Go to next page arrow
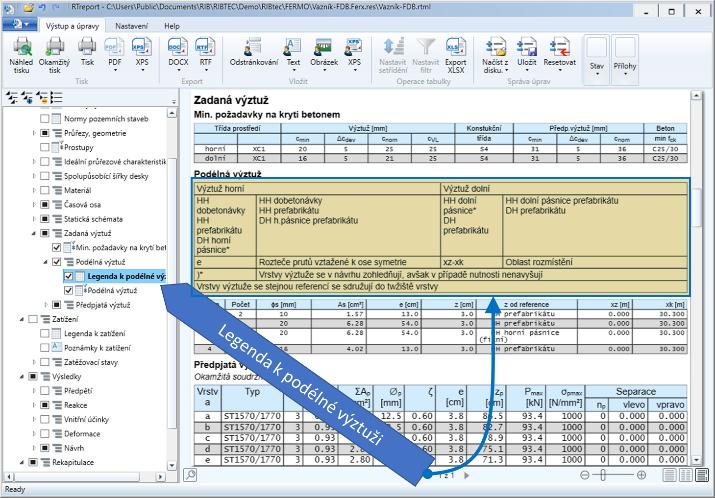The image size is (715, 498). [x=466, y=476]
